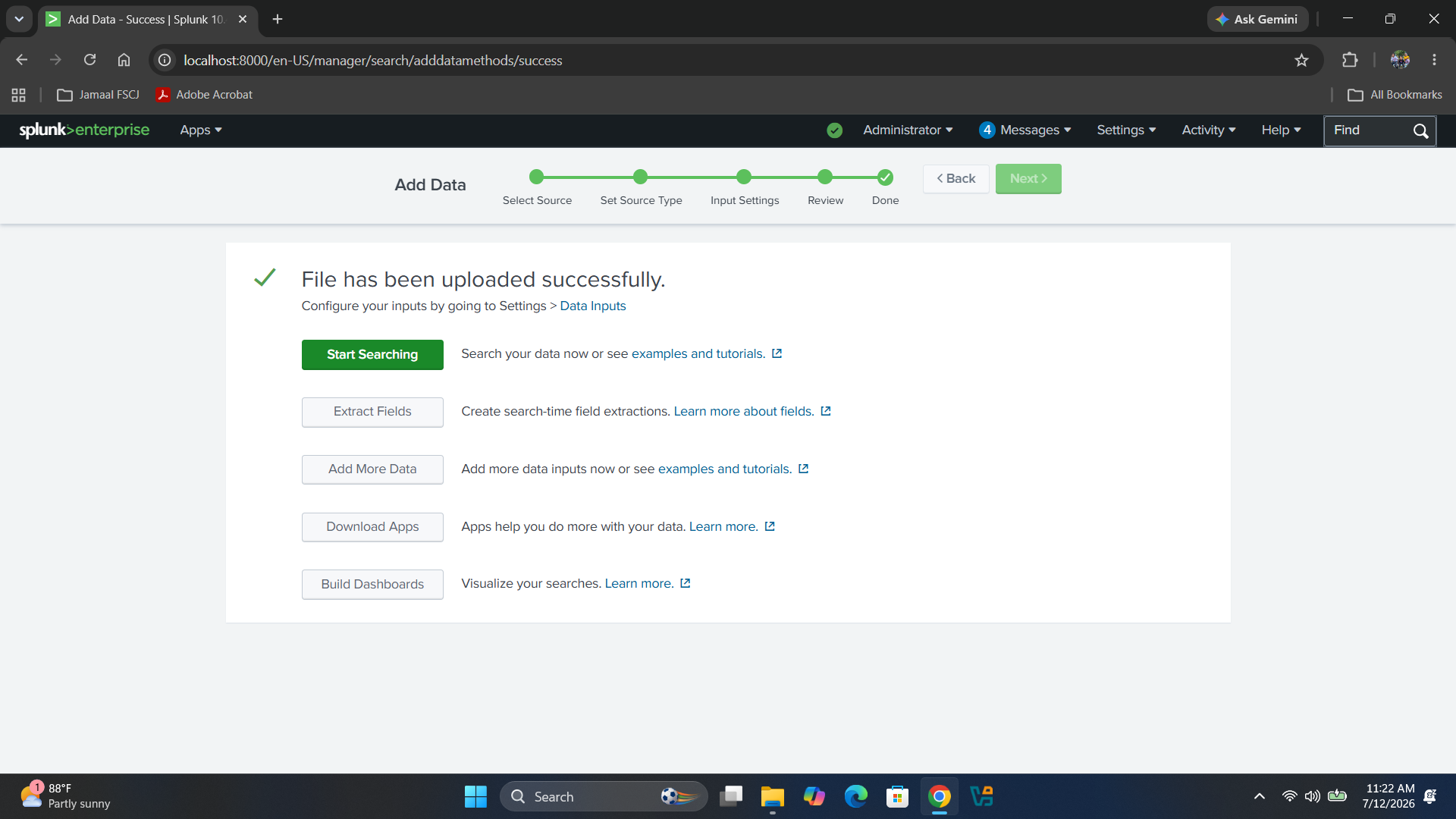Viewport: 1456px width, 819px height.
Task: Open the Splunk enterprise logo home
Action: (84, 130)
